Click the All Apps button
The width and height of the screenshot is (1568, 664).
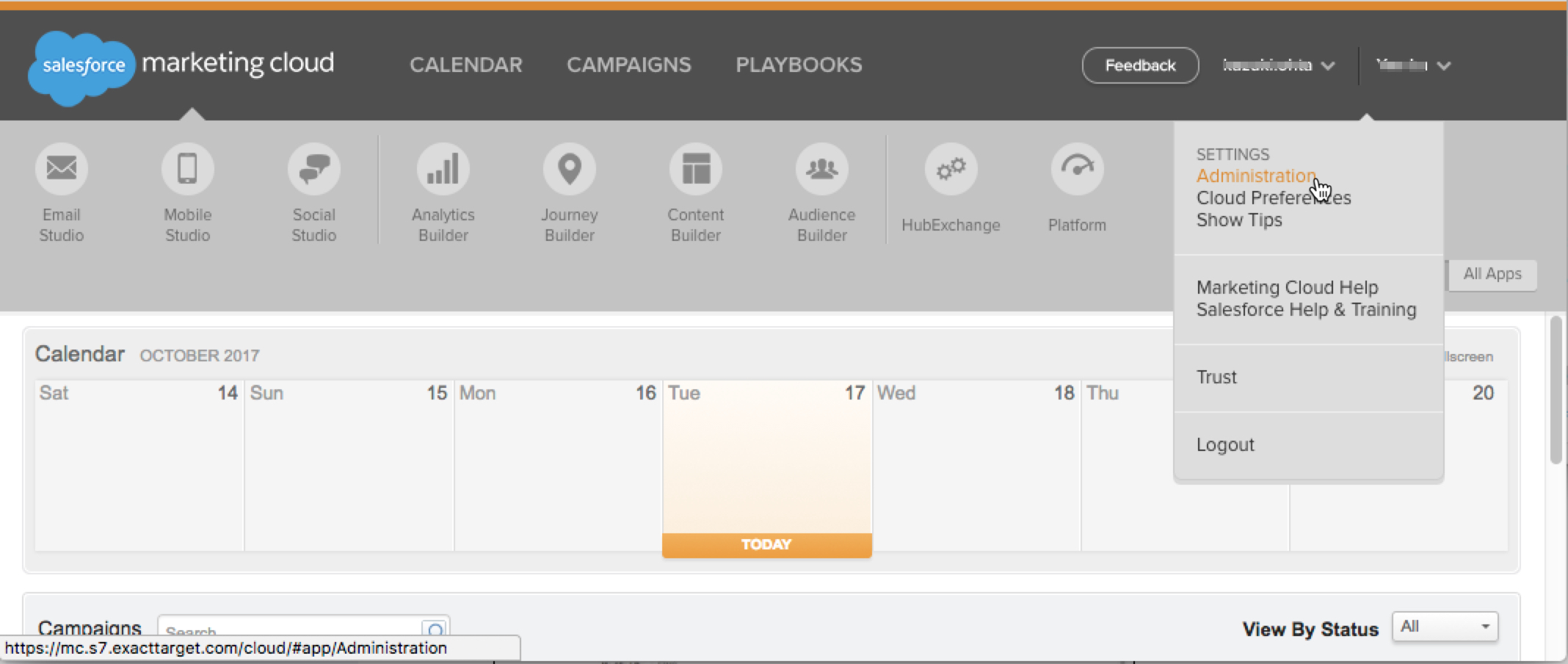coord(1492,274)
